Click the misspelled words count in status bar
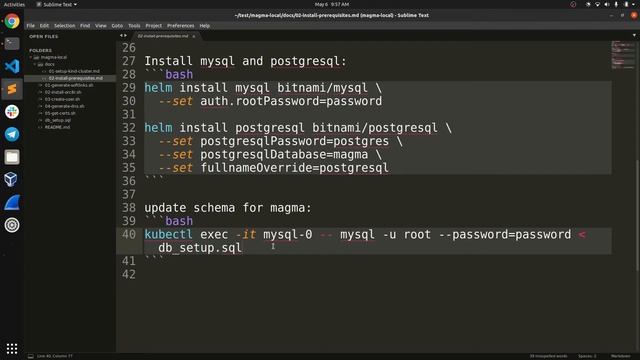This screenshot has width=640, height=360. pos(548,356)
